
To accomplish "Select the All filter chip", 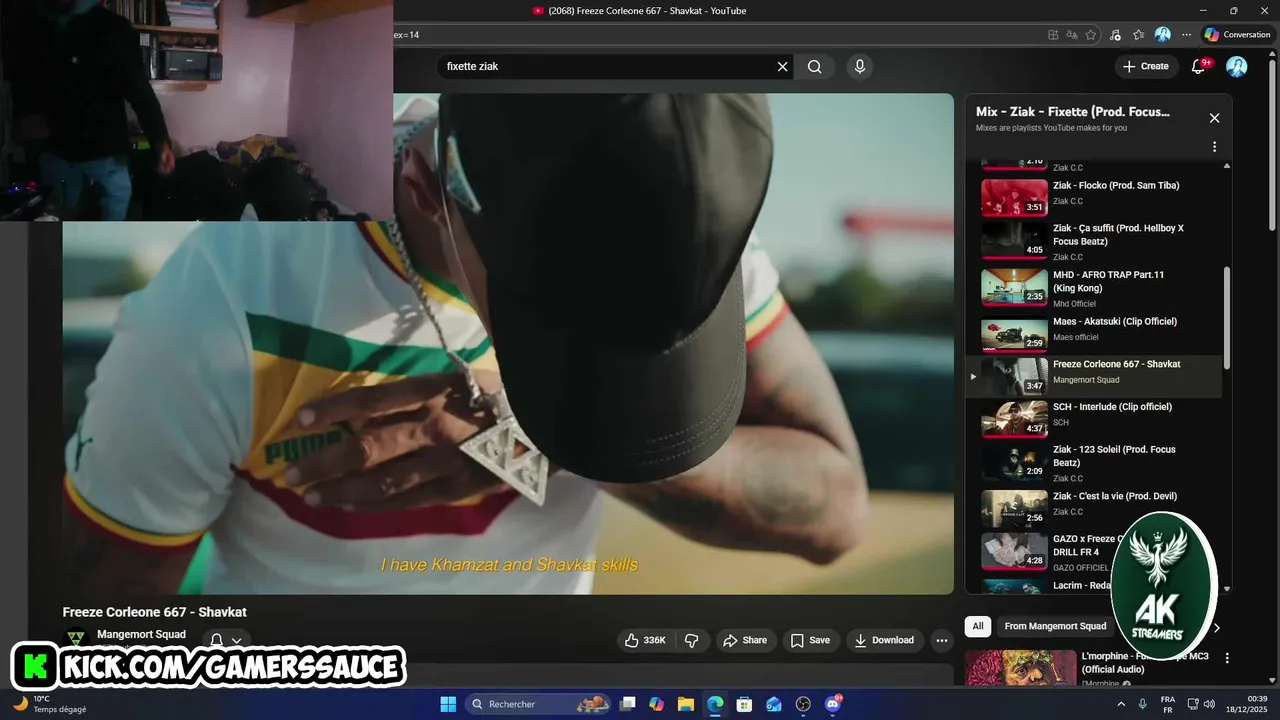I will tap(978, 626).
